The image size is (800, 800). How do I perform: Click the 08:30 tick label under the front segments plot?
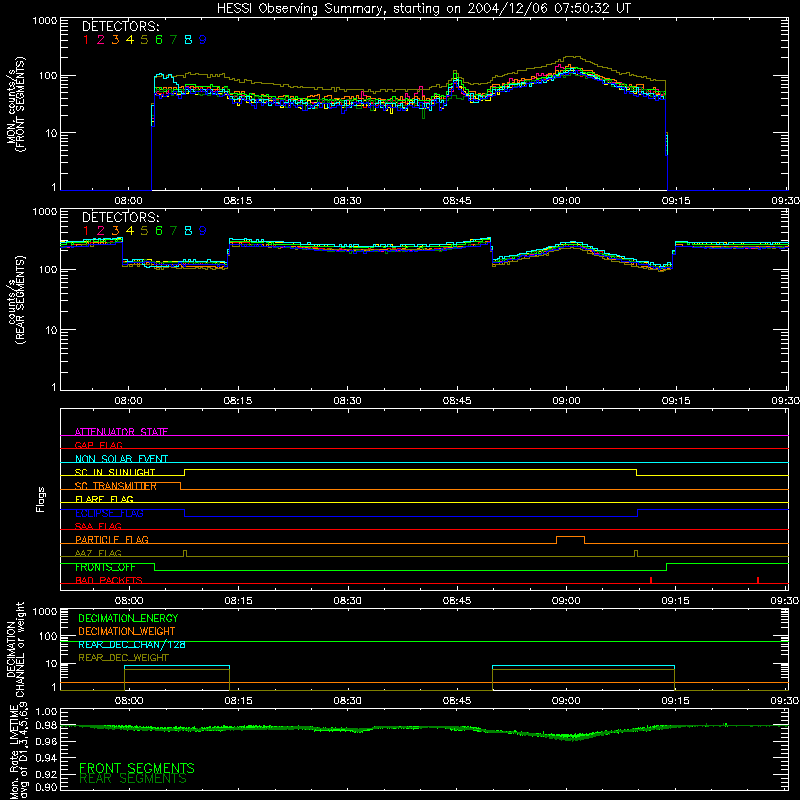coord(347,201)
